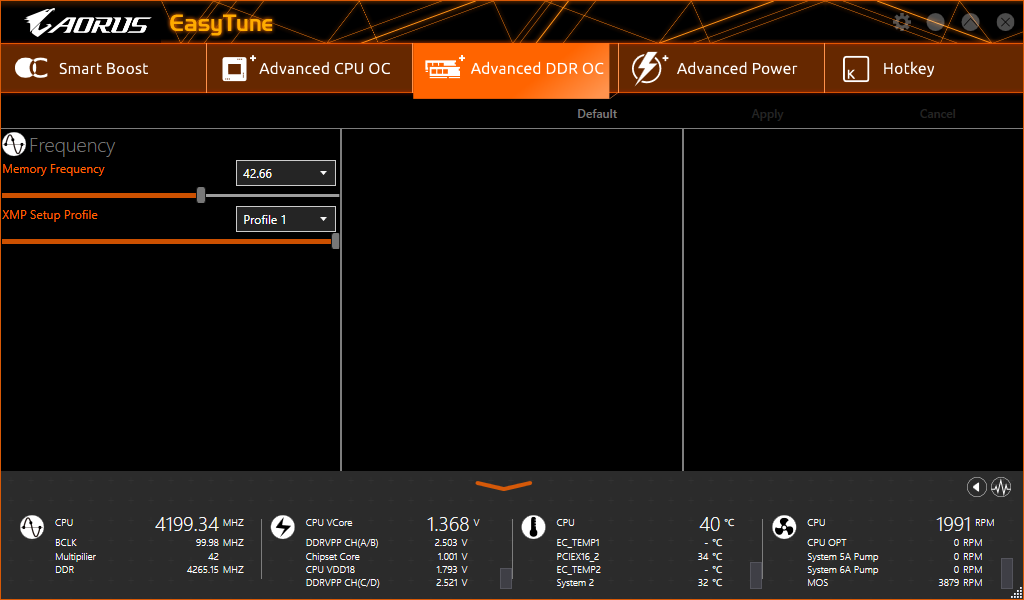
Task: Click the Cancel button
Action: tap(937, 114)
